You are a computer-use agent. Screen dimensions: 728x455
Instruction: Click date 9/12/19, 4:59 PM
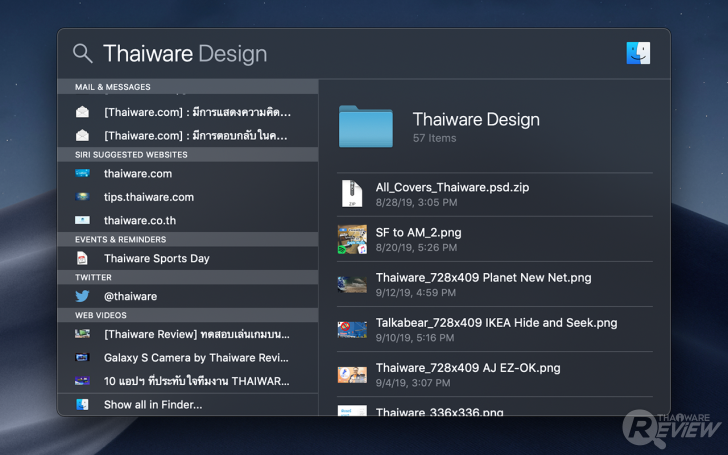(416, 292)
